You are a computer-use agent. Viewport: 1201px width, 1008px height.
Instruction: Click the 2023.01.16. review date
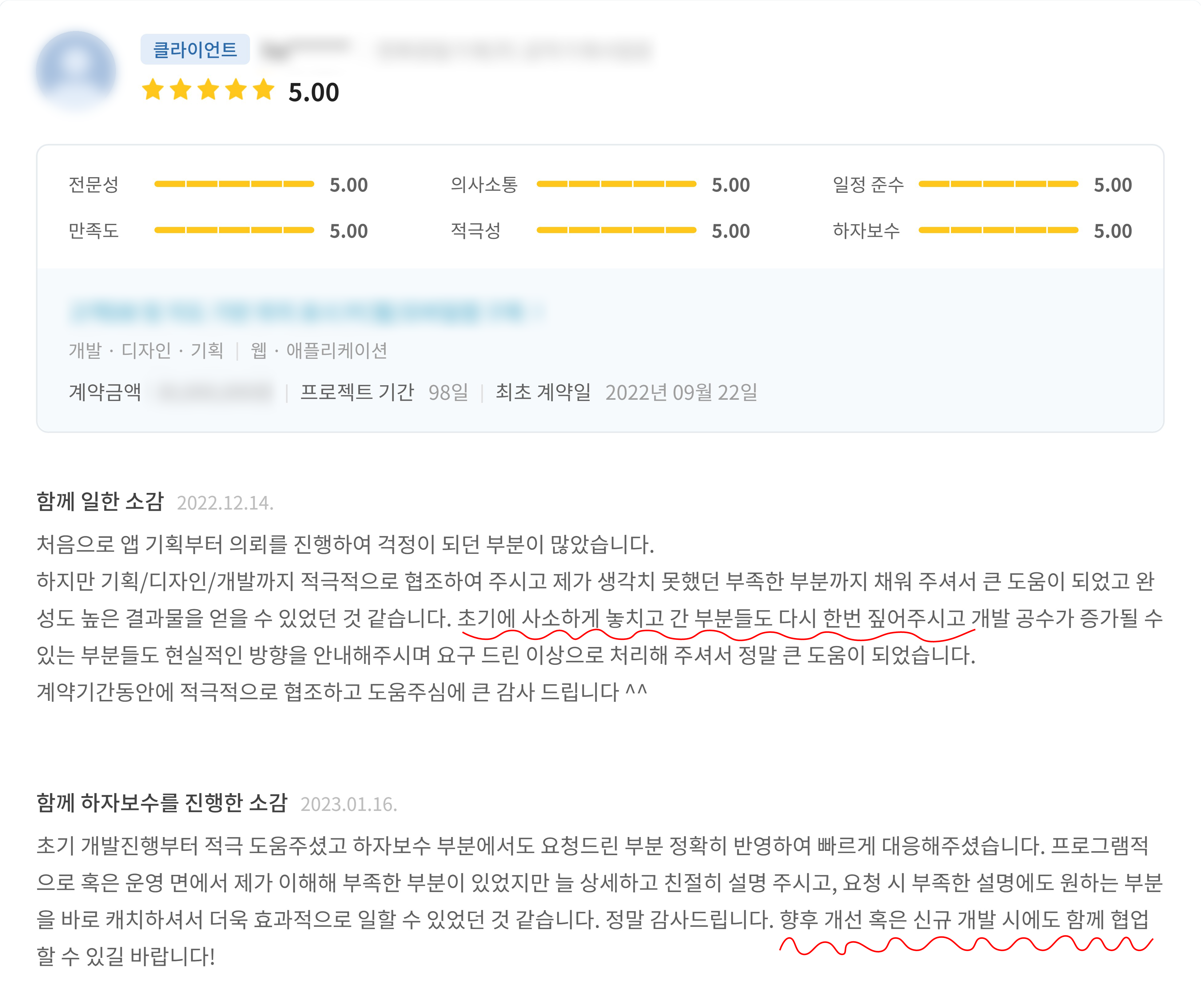349,804
